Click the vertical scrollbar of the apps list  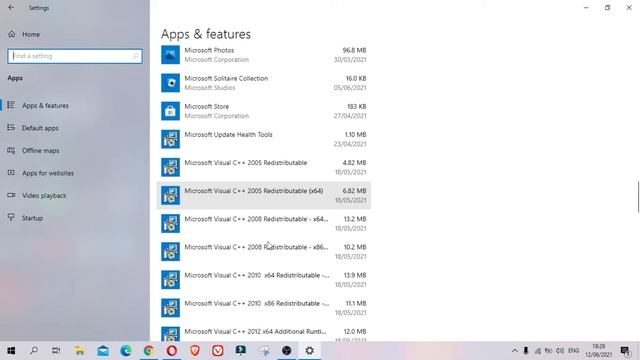coord(638,196)
